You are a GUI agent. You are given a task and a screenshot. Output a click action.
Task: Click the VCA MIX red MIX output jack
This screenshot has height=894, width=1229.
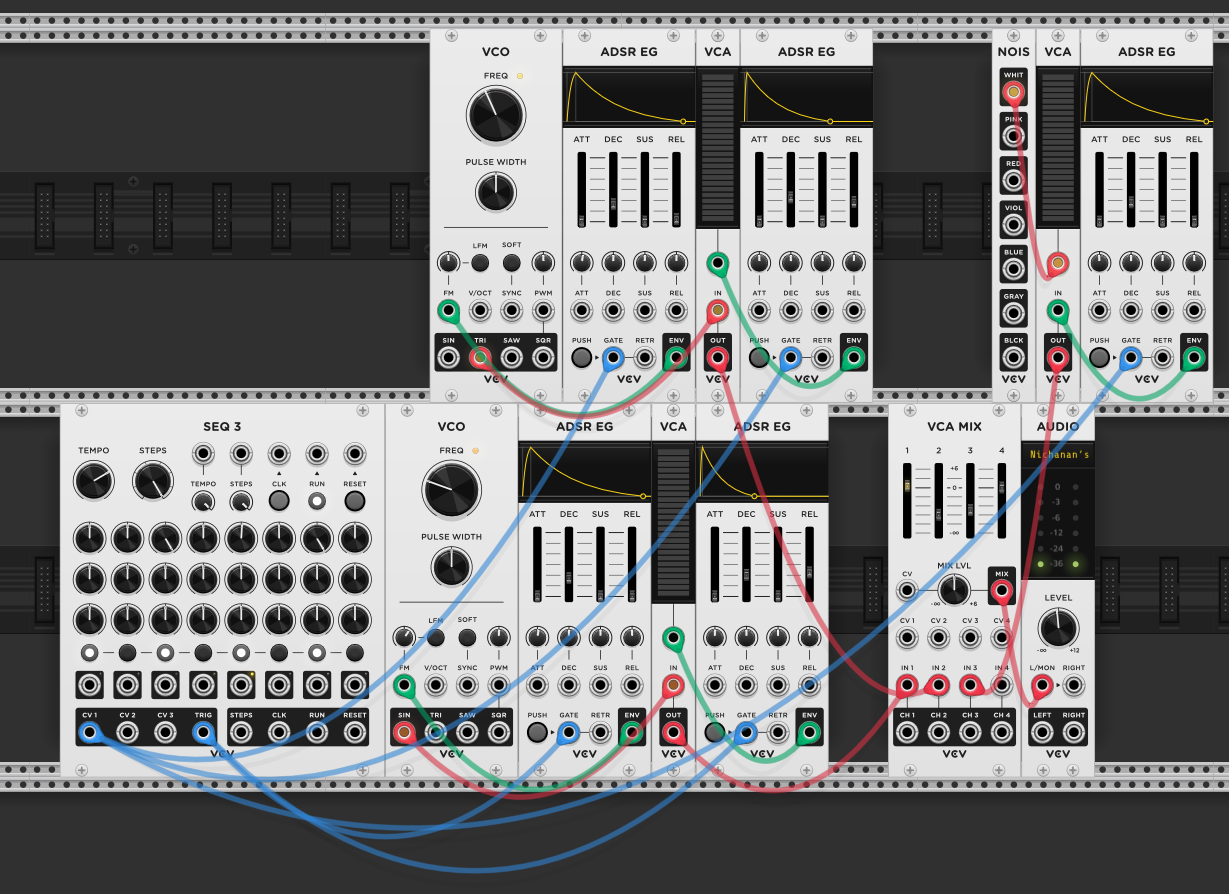point(1001,591)
